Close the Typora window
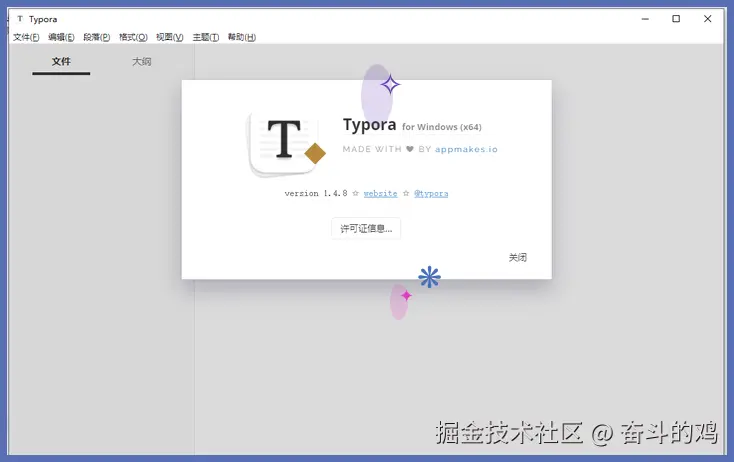The height and width of the screenshot is (462, 734). [x=707, y=19]
